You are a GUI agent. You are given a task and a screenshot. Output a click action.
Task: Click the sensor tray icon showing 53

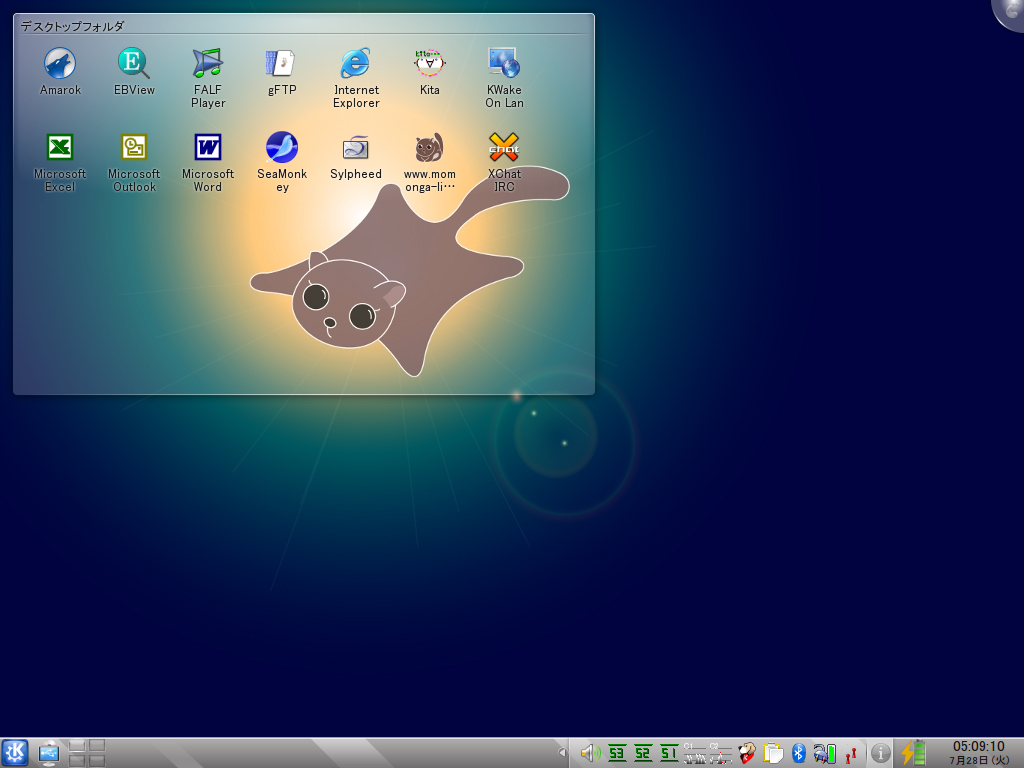tap(616, 754)
